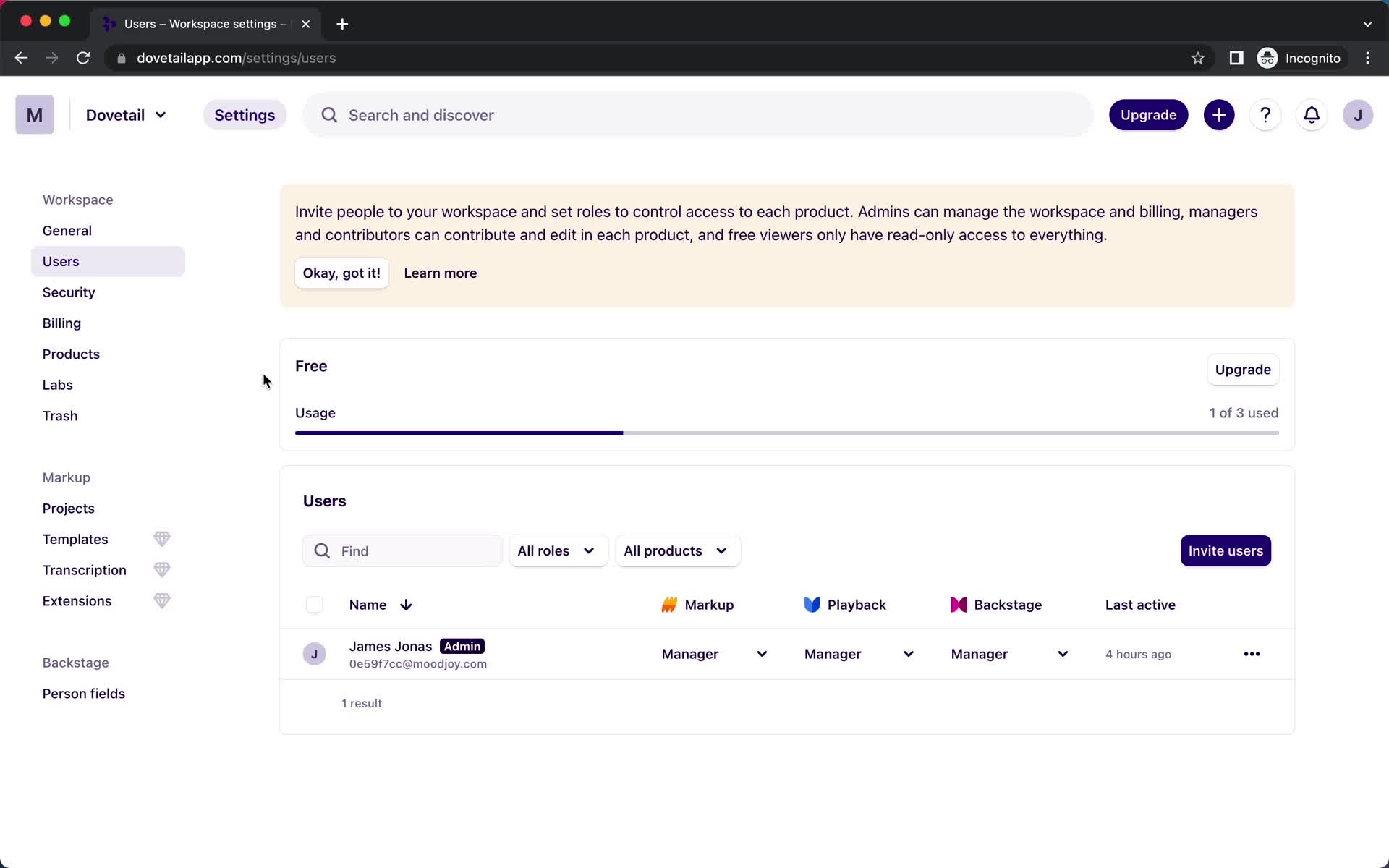Click the Settings pill in header
Viewport: 1389px width, 868px height.
click(245, 115)
